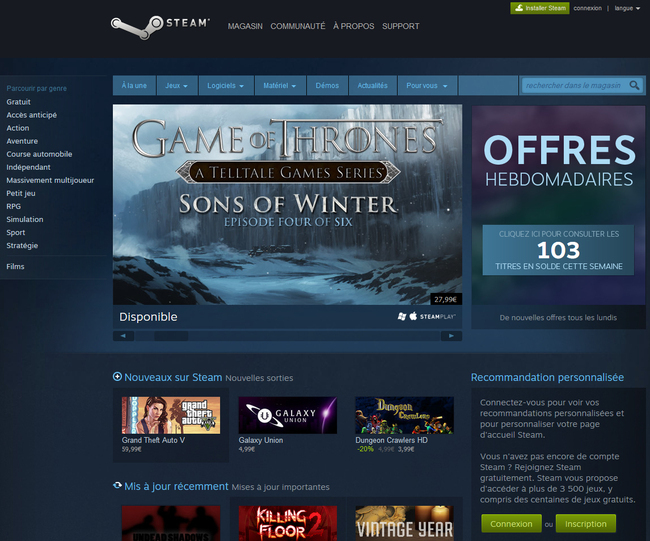The image size is (650, 541).
Task: Click the Windows platform icon
Action: pos(402,317)
